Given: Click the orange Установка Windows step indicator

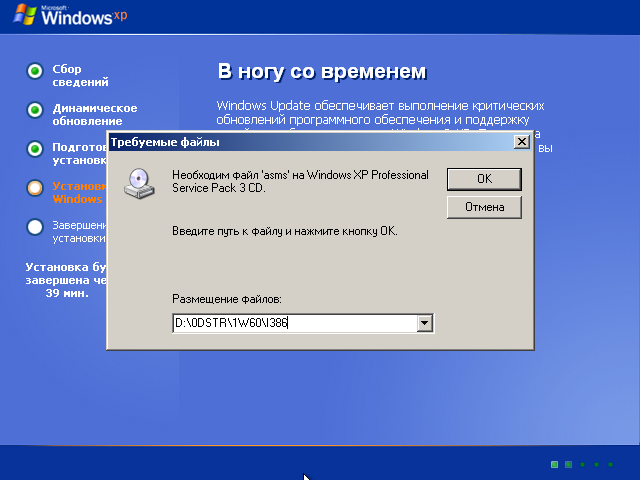Looking at the screenshot, I should (35, 188).
